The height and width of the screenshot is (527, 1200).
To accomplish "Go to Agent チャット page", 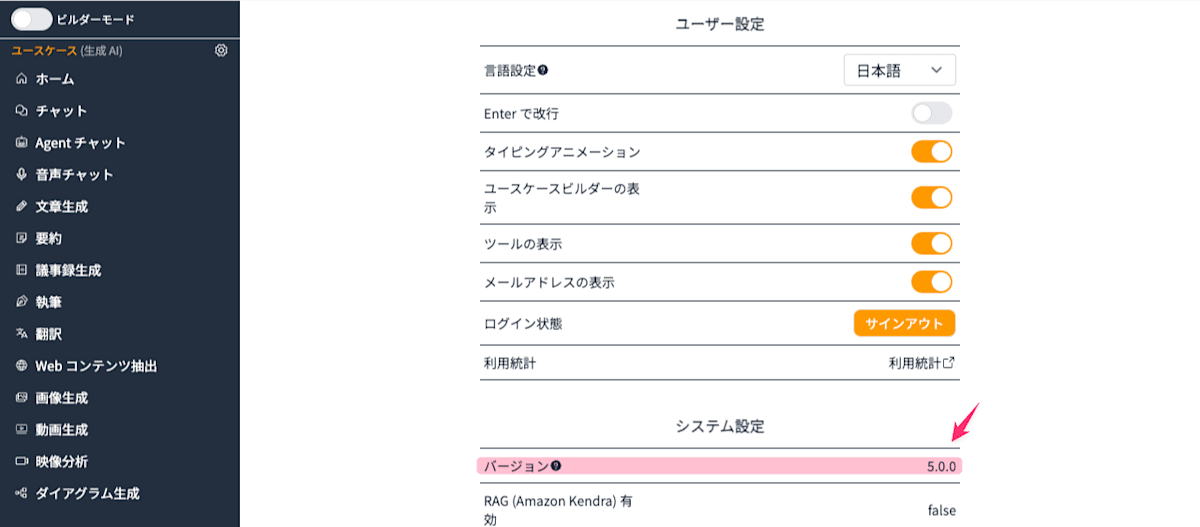I will click(x=80, y=143).
